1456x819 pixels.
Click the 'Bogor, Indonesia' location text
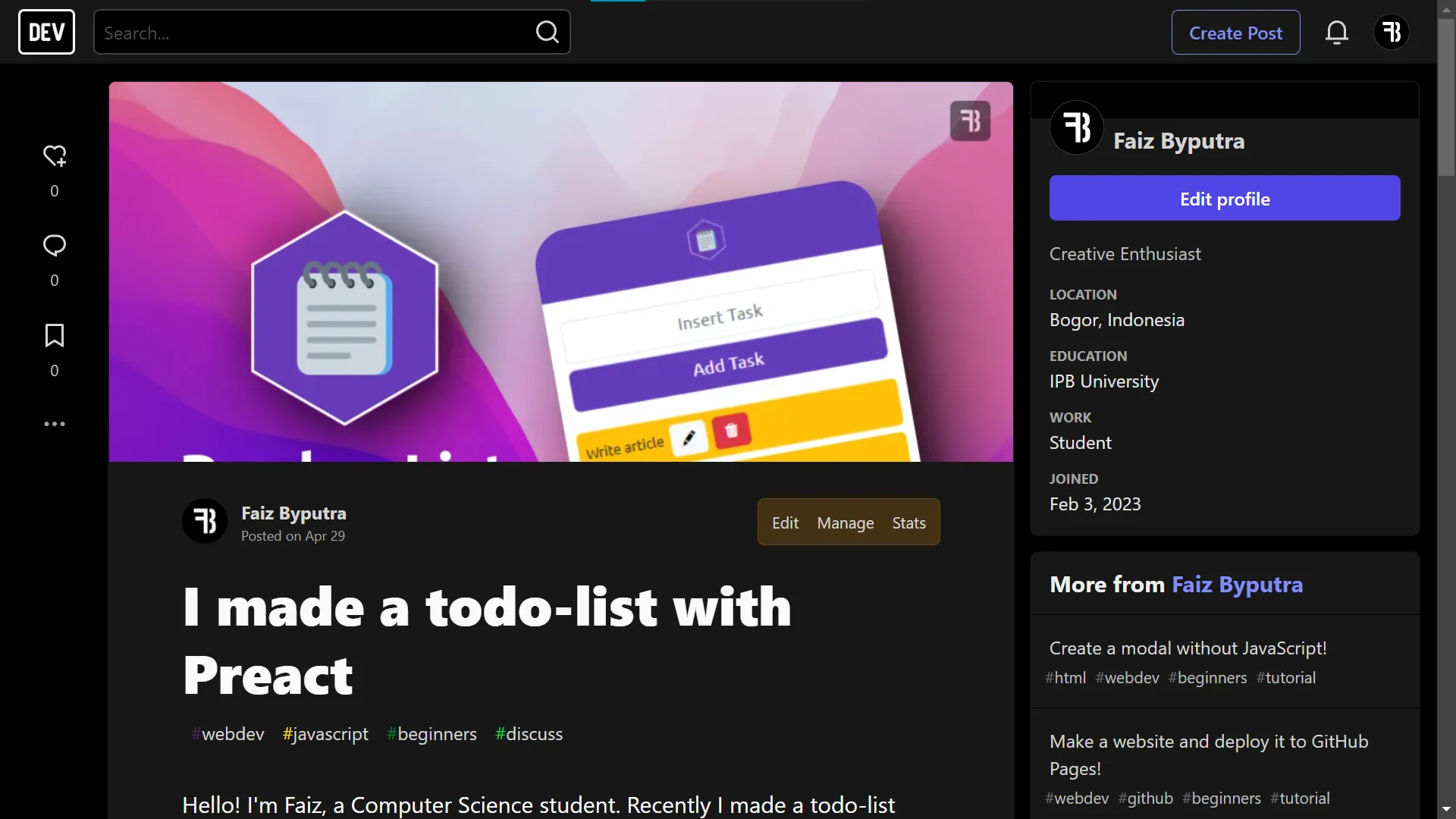point(1116,320)
